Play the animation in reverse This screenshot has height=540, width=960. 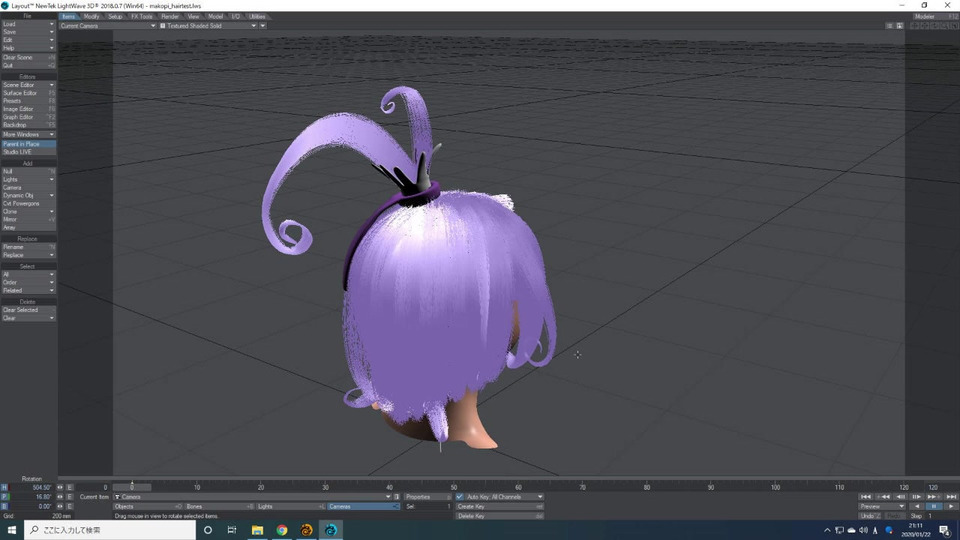click(x=917, y=506)
